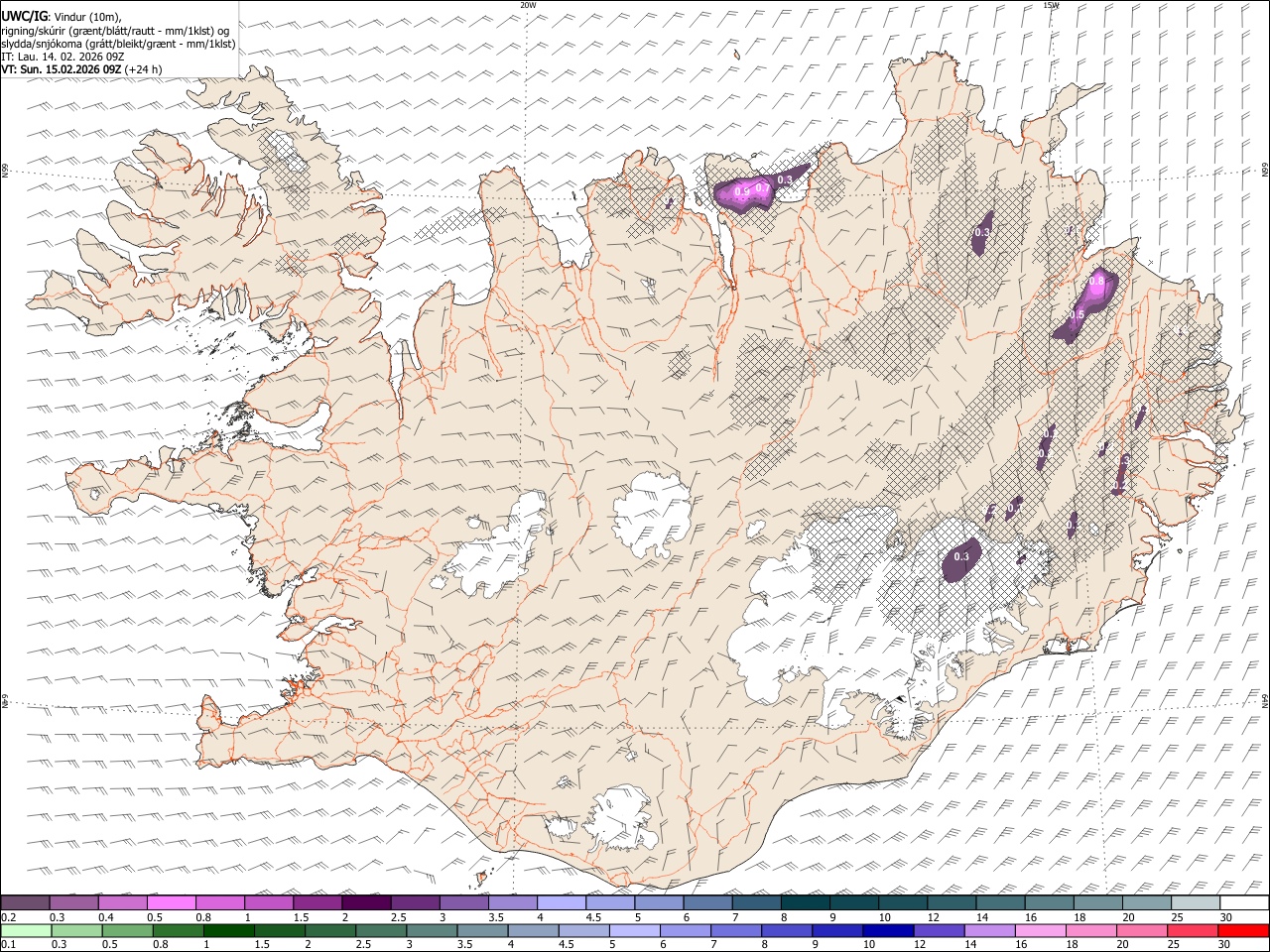1270x952 pixels.
Task: Pick the violet 12 swatch in rain legend
Action: 939,930
